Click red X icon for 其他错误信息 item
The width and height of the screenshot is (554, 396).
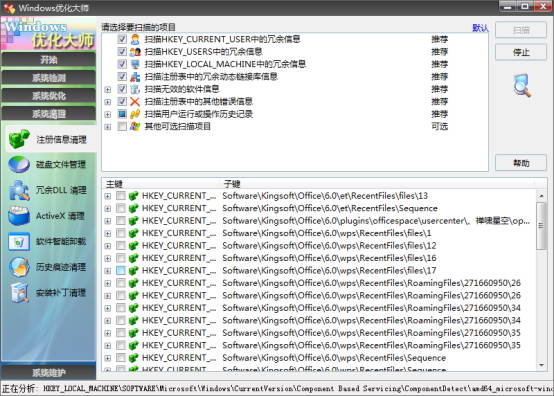[x=135, y=102]
